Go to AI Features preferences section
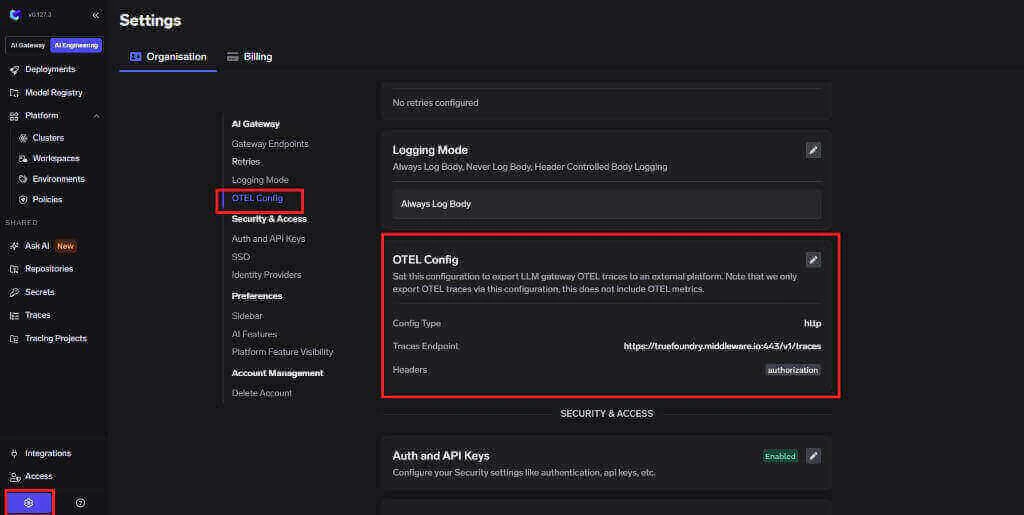The image size is (1024, 515). pos(254,334)
